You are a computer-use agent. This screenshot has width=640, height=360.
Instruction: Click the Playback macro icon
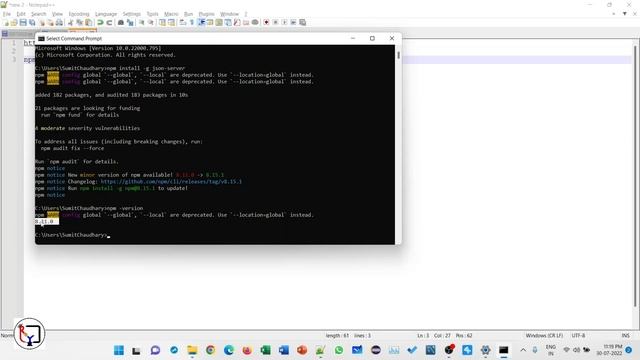pos(284,22)
